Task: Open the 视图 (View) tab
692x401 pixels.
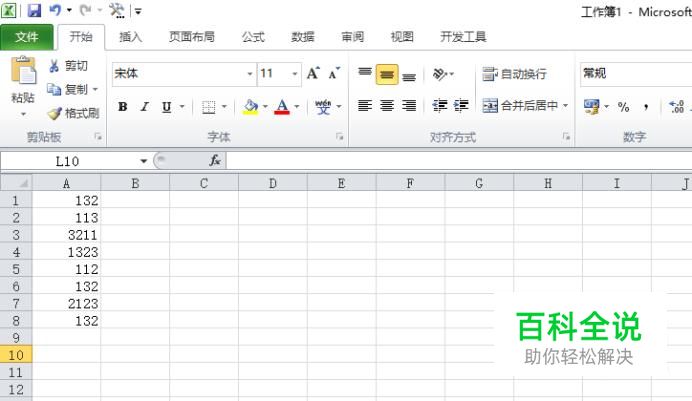Action: (x=402, y=37)
